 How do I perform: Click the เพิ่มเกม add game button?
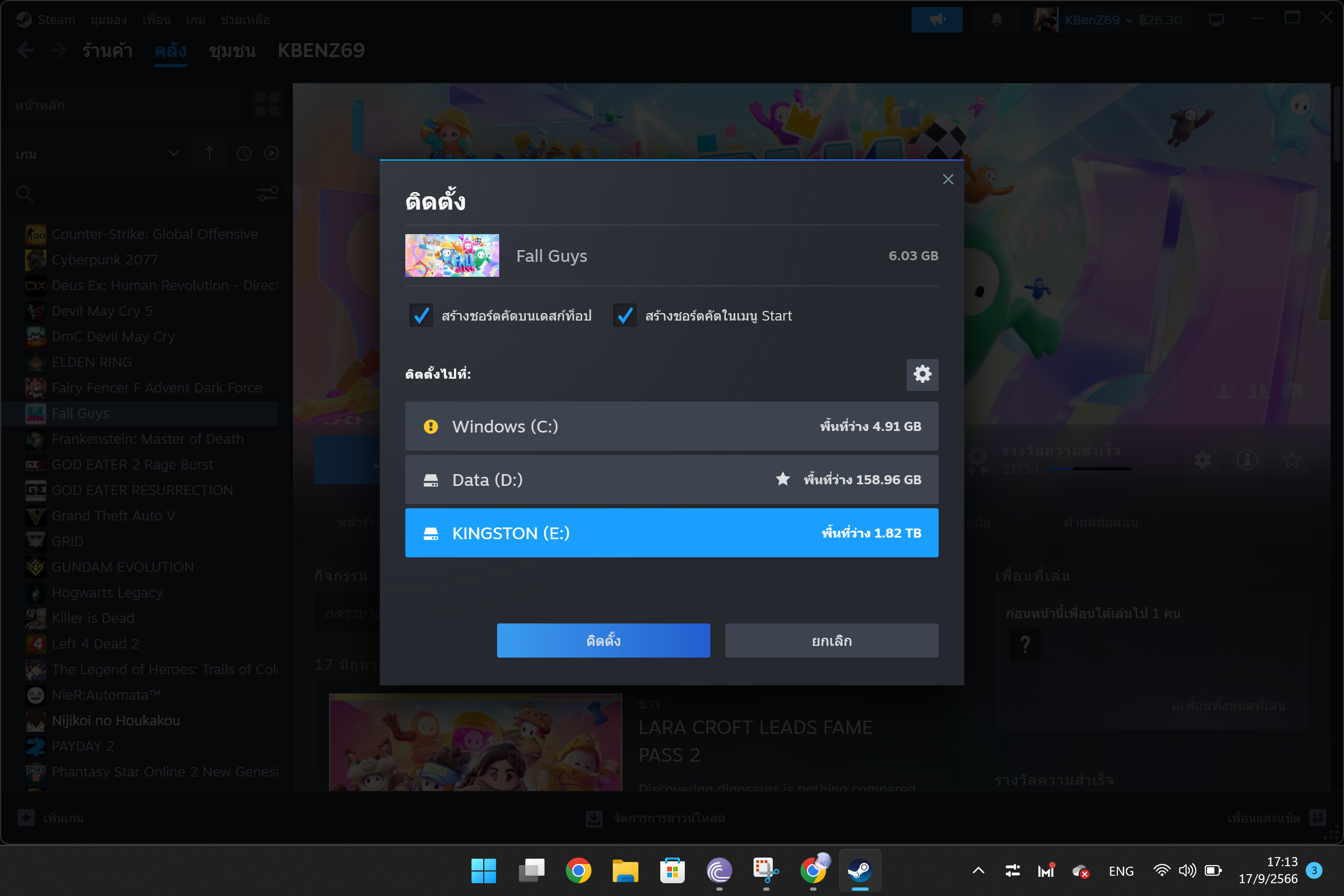[50, 818]
